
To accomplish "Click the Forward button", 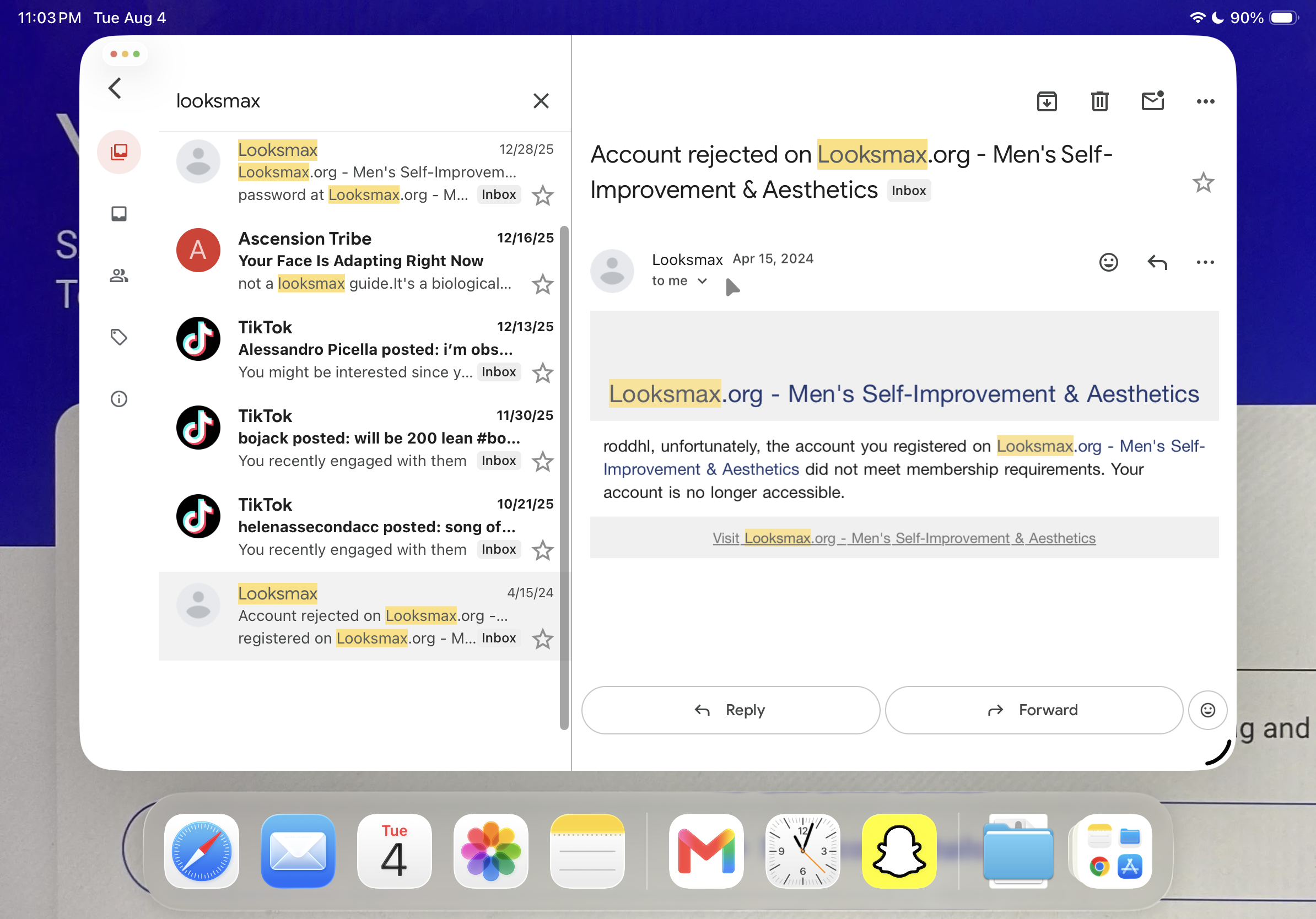I will point(1033,710).
